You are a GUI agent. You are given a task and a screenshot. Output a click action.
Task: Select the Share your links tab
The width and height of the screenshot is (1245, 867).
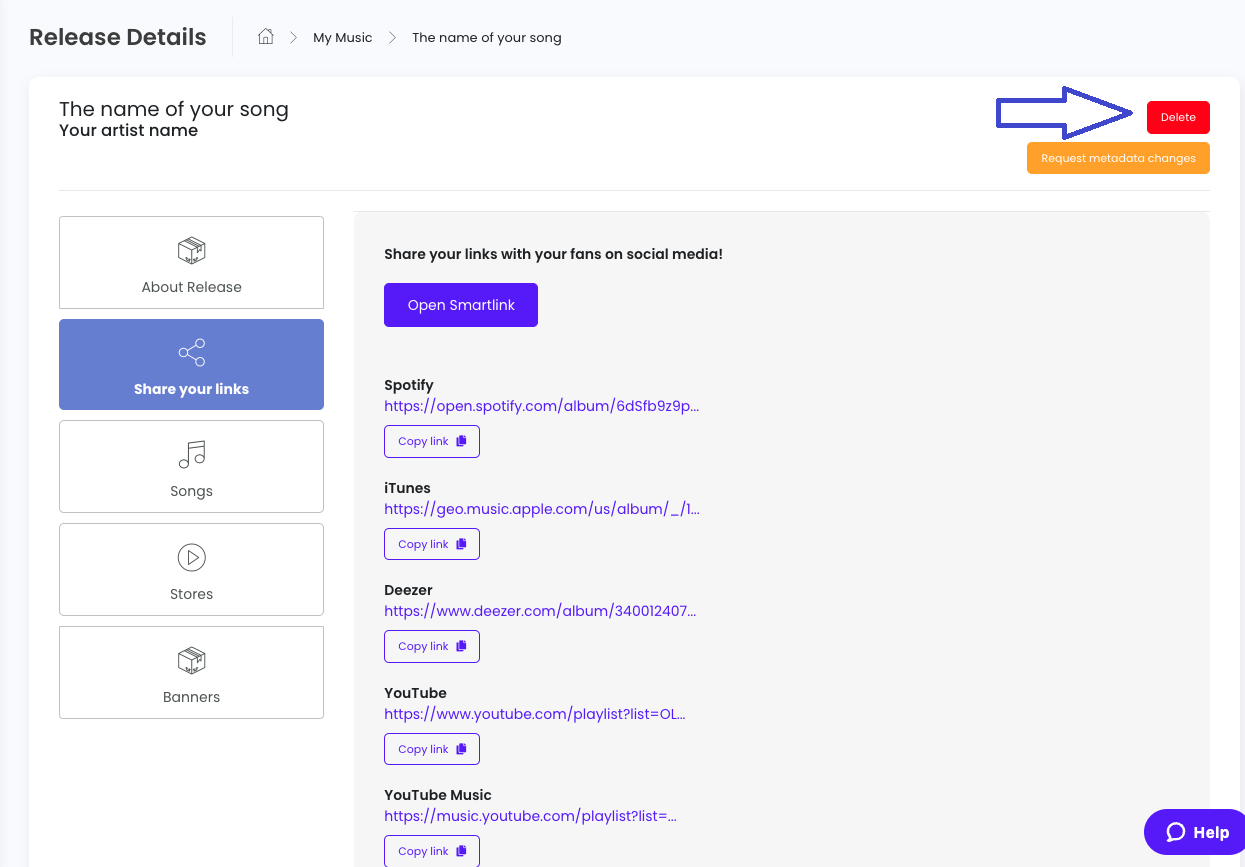tap(191, 364)
